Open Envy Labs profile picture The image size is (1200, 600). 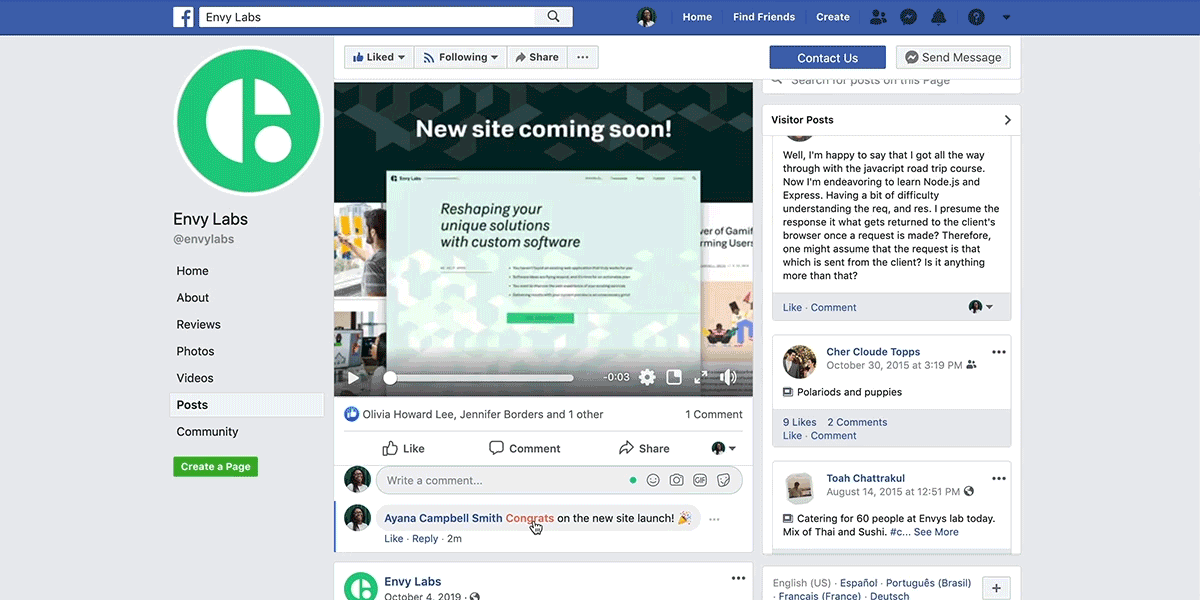[x=249, y=121]
